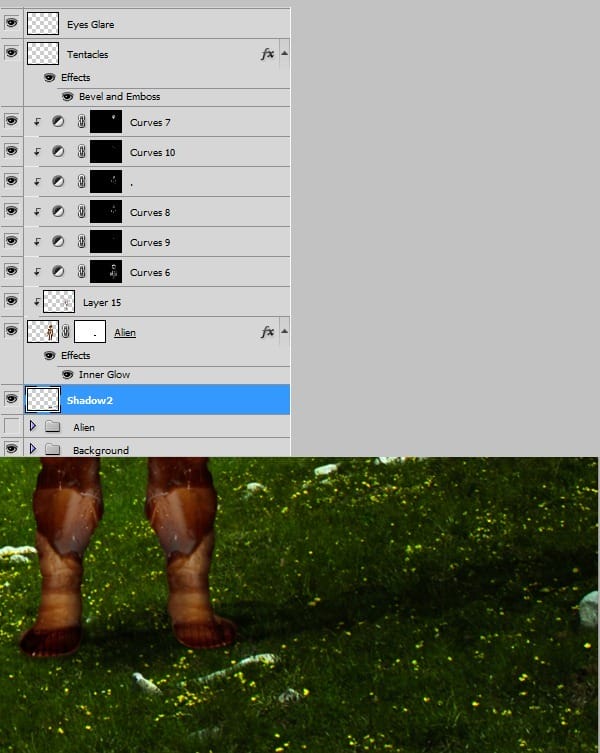Show the hidden Alien group
The image size is (600, 753).
tap(12, 427)
